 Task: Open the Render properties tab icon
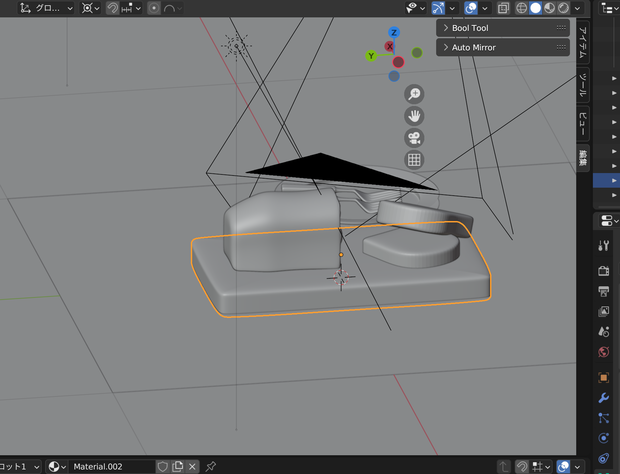(603, 271)
